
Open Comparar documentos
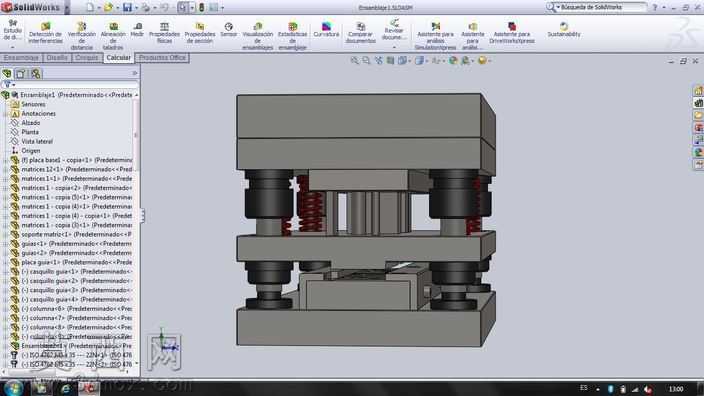[x=361, y=33]
